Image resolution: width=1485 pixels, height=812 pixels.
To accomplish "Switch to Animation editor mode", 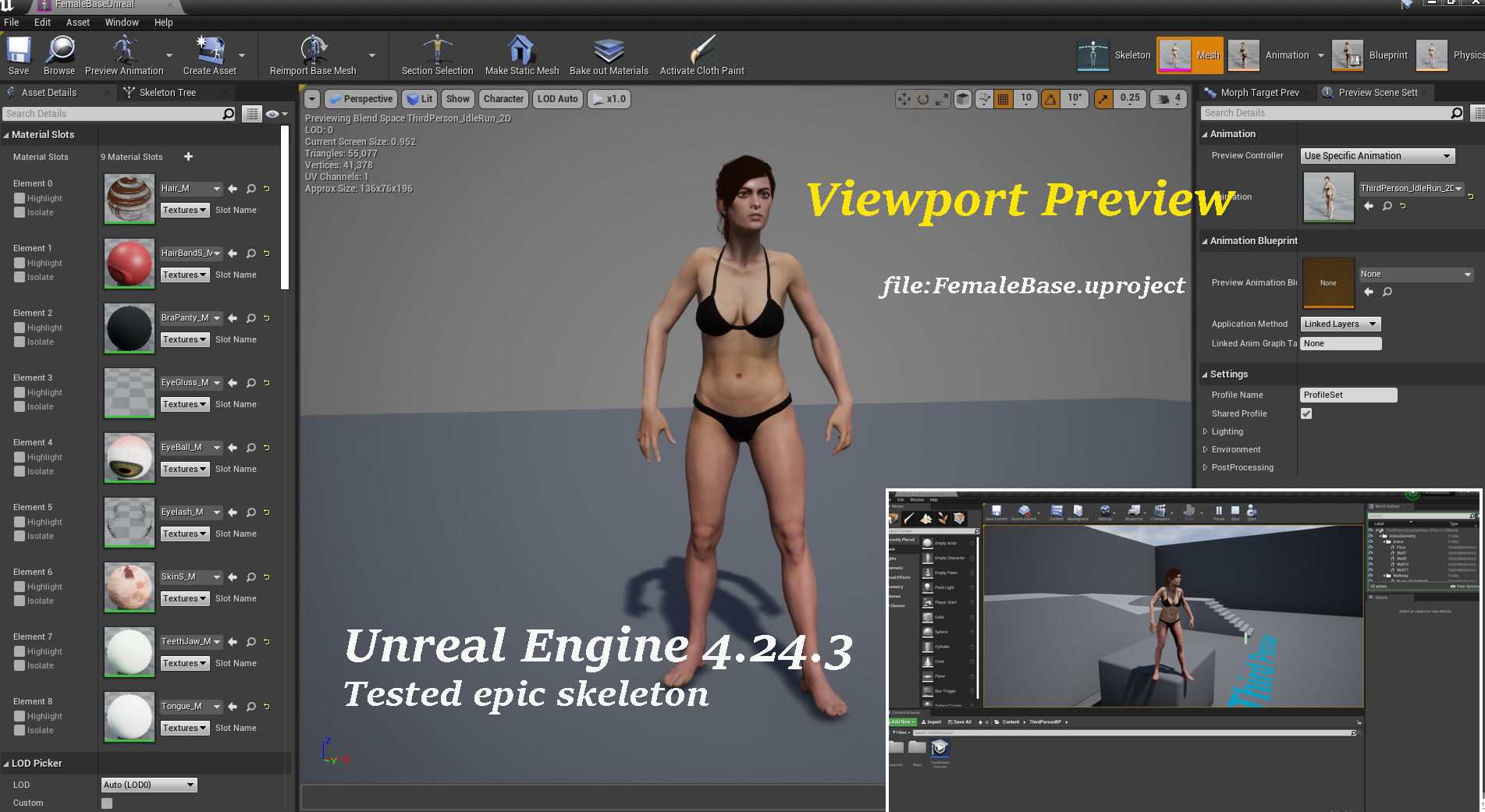I will 1269,55.
